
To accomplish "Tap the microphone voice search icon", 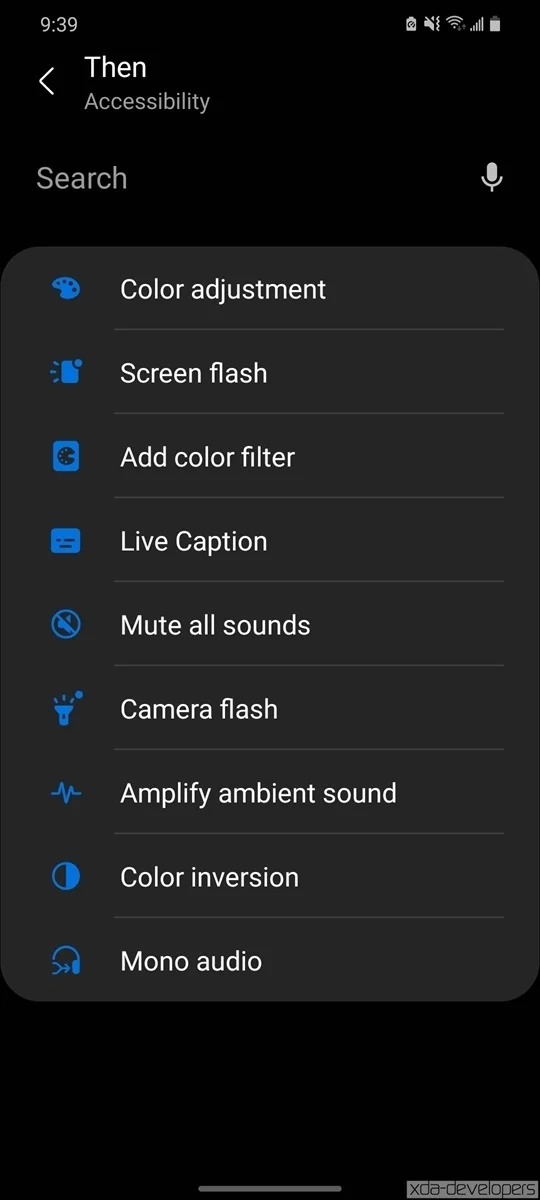I will click(x=491, y=178).
